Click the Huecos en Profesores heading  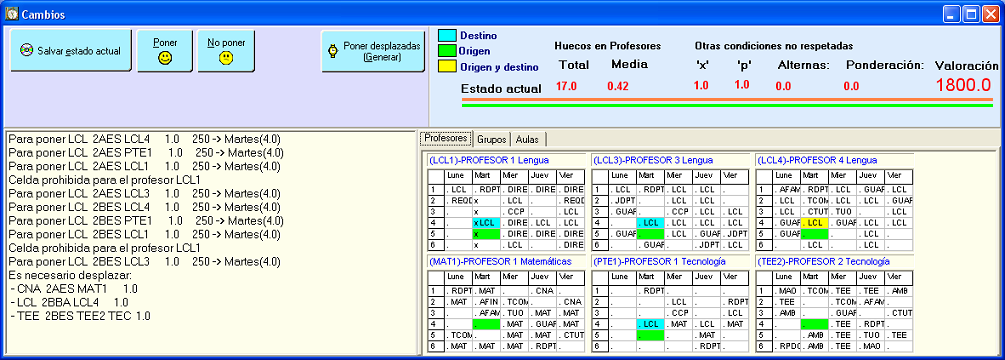607,46
